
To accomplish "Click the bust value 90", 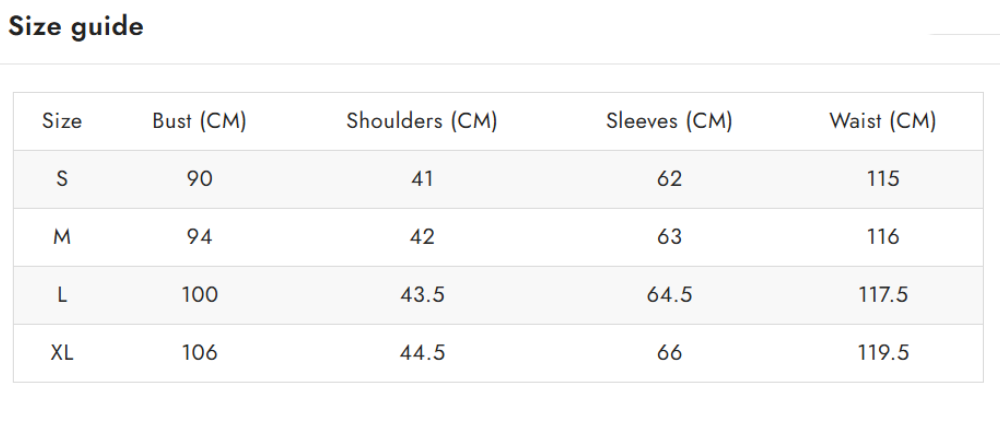I will pos(199,180).
